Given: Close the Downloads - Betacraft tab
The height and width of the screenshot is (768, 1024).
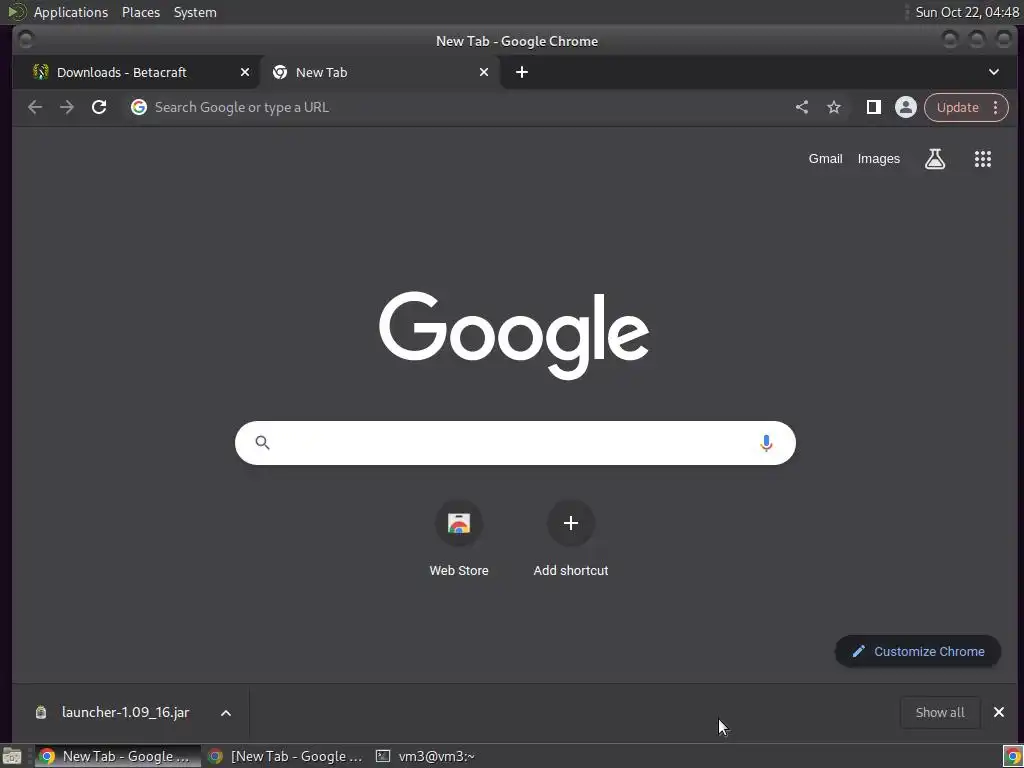Looking at the screenshot, I should pyautogui.click(x=245, y=72).
